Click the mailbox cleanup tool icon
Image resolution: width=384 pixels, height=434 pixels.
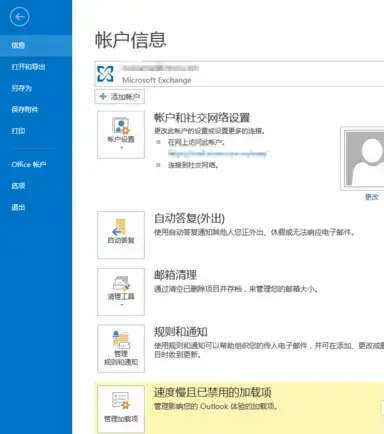tap(121, 283)
